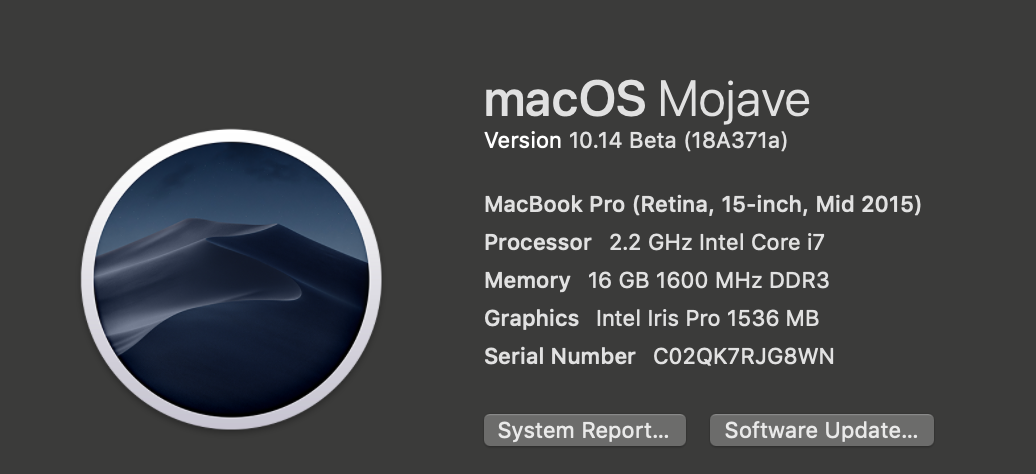Click the "Version" label text
The width and height of the screenshot is (1036, 474).
(x=523, y=141)
